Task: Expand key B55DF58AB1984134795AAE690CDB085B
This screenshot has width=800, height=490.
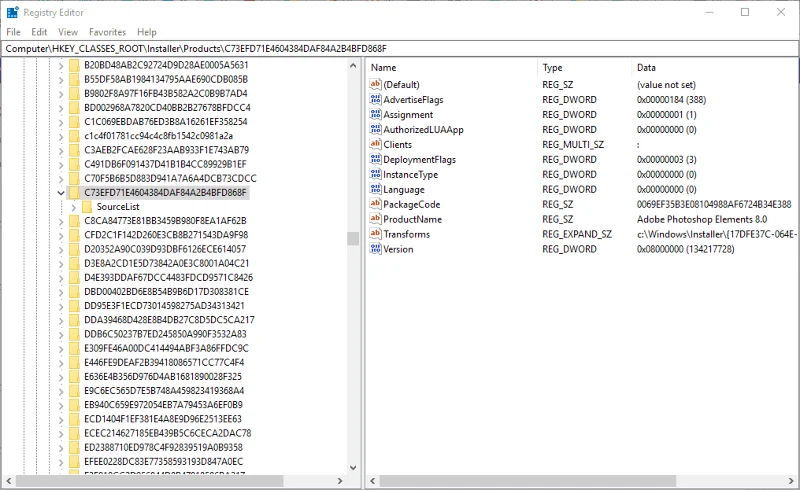Action: pos(61,79)
